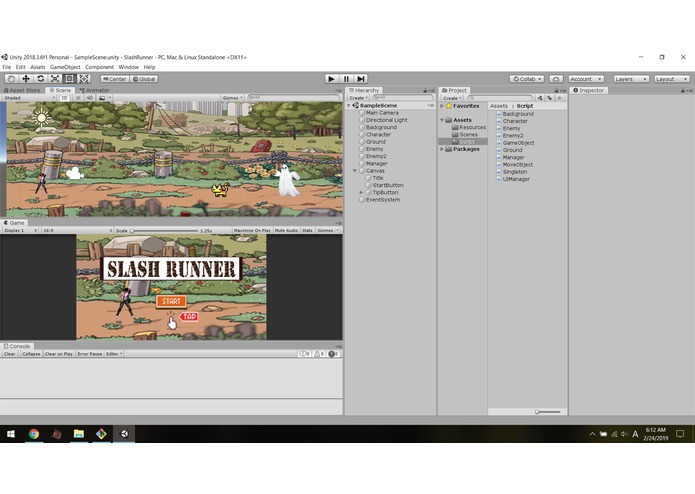Open the Window menu
Viewport: 695px width, 494px height.
pyautogui.click(x=129, y=67)
